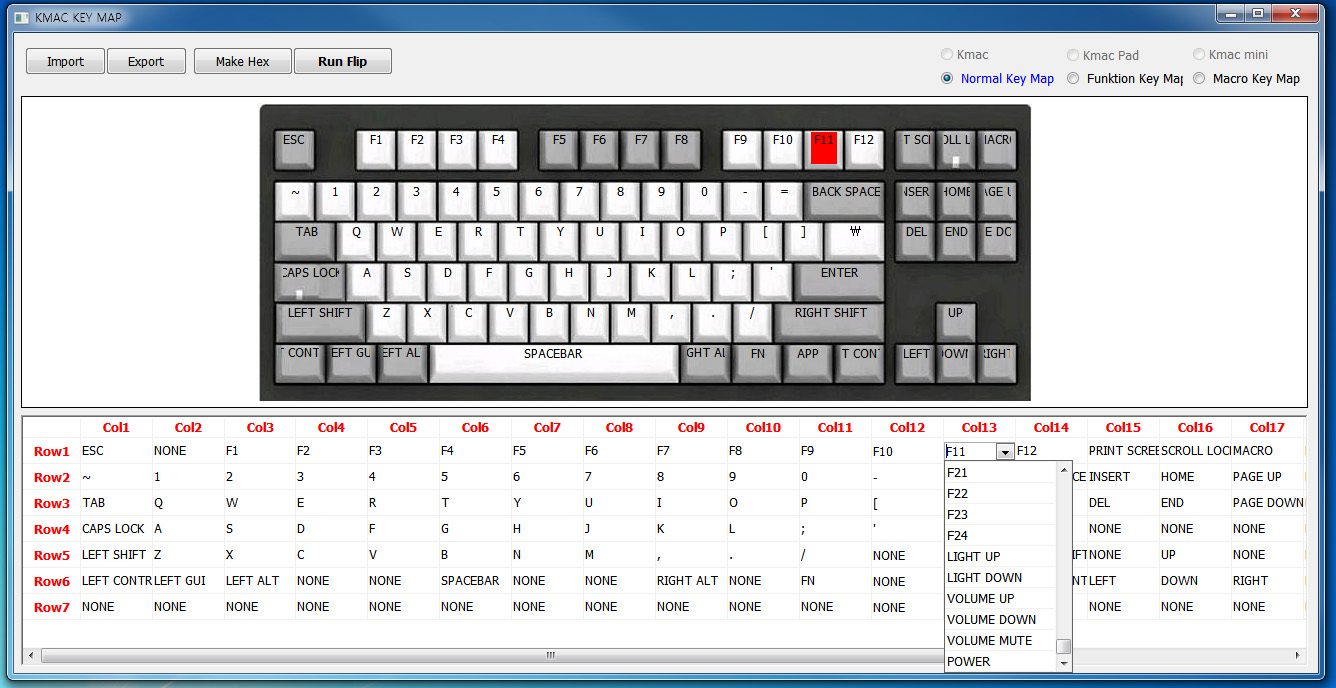Click the UP arrow key on the keyboard image
This screenshot has width=1336, height=688.
coord(956,322)
